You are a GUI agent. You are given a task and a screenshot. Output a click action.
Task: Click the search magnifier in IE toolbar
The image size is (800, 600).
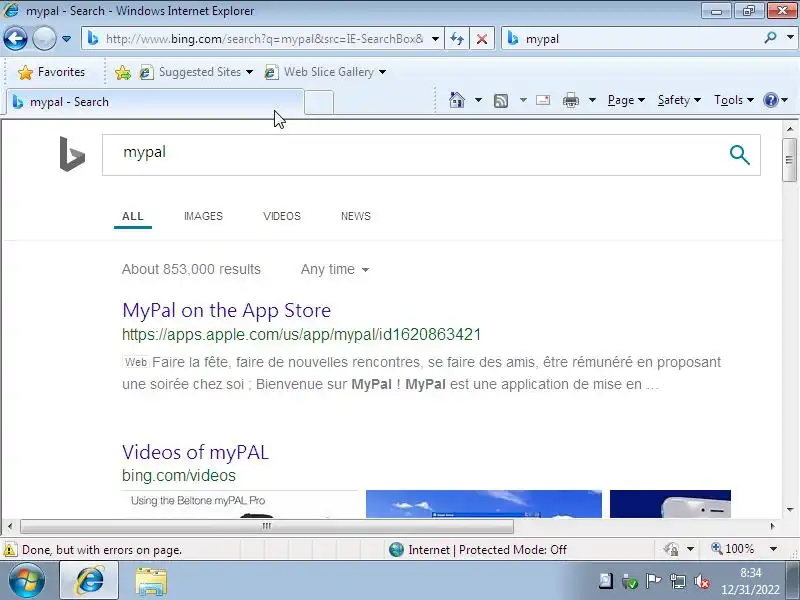click(770, 38)
